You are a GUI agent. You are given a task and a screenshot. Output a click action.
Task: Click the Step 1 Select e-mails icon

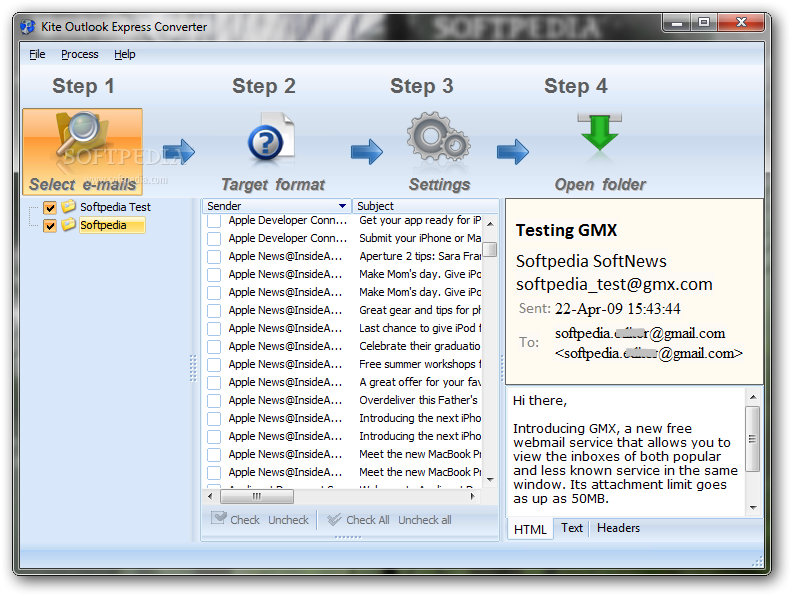point(82,152)
